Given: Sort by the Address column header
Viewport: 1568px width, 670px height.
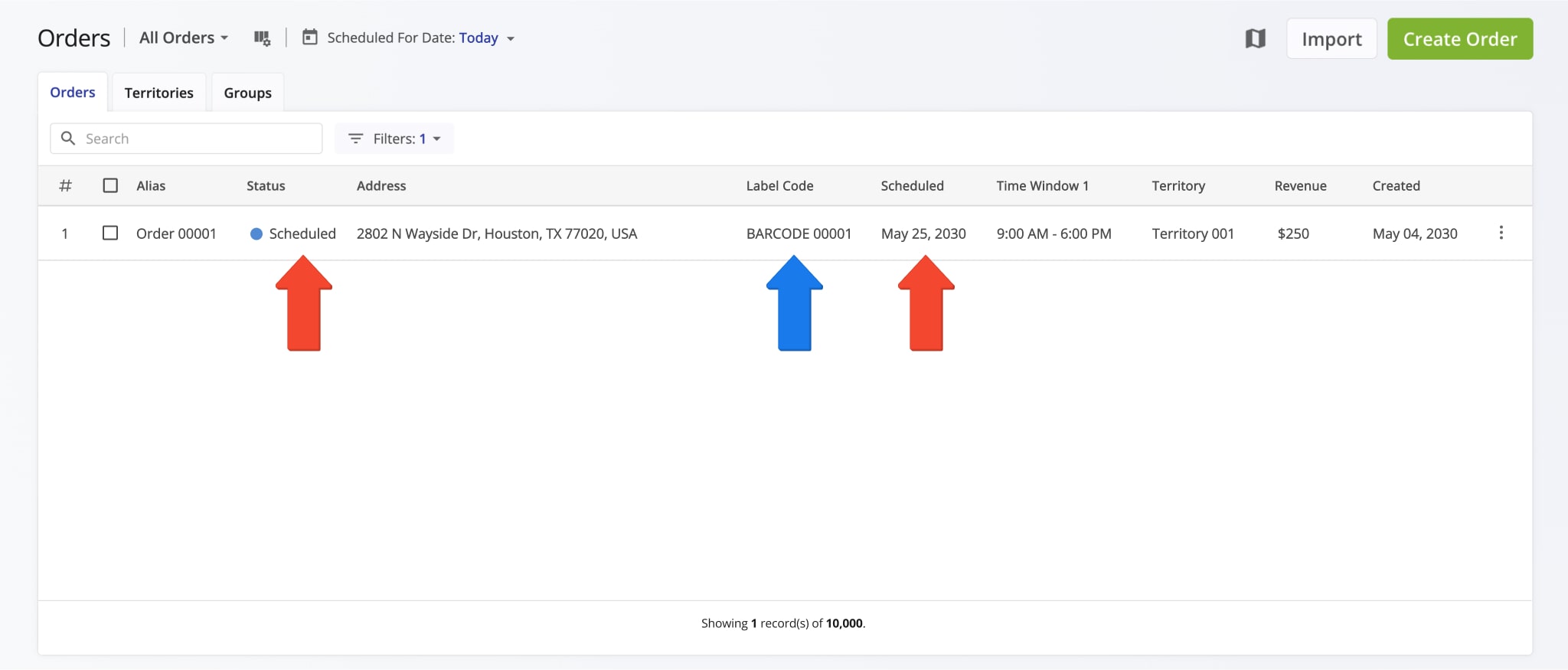Looking at the screenshot, I should [381, 185].
